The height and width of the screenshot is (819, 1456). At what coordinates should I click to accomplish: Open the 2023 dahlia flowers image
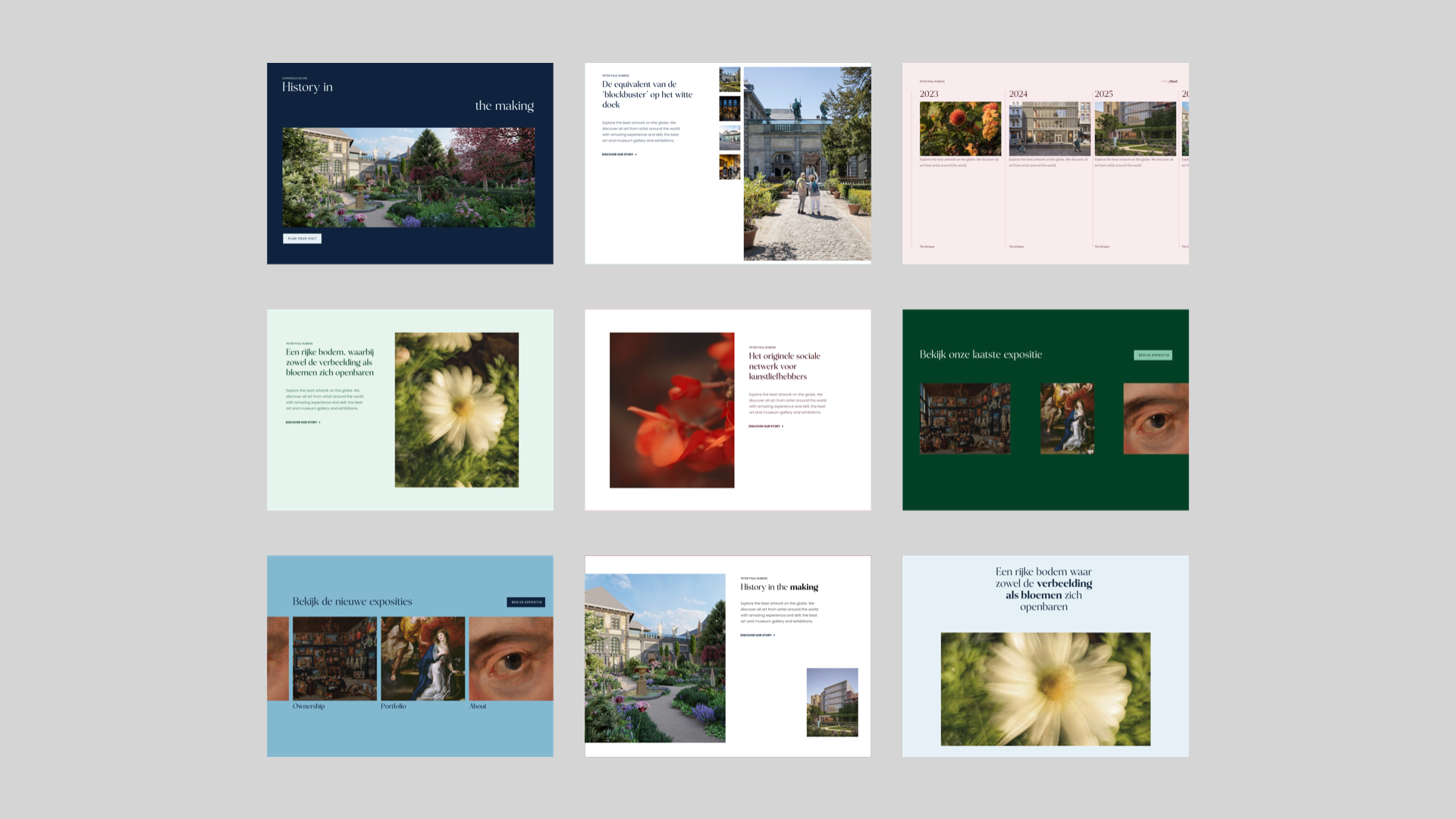pyautogui.click(x=960, y=129)
